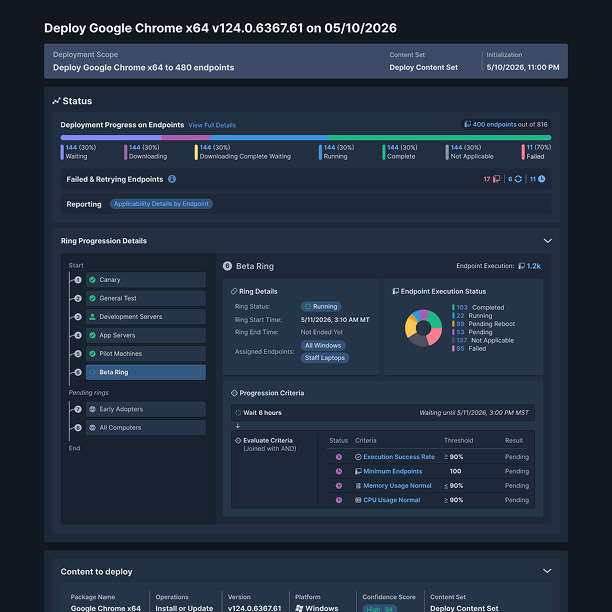Click the 53 Pending legend entry
The width and height of the screenshot is (612, 612).
(x=472, y=332)
